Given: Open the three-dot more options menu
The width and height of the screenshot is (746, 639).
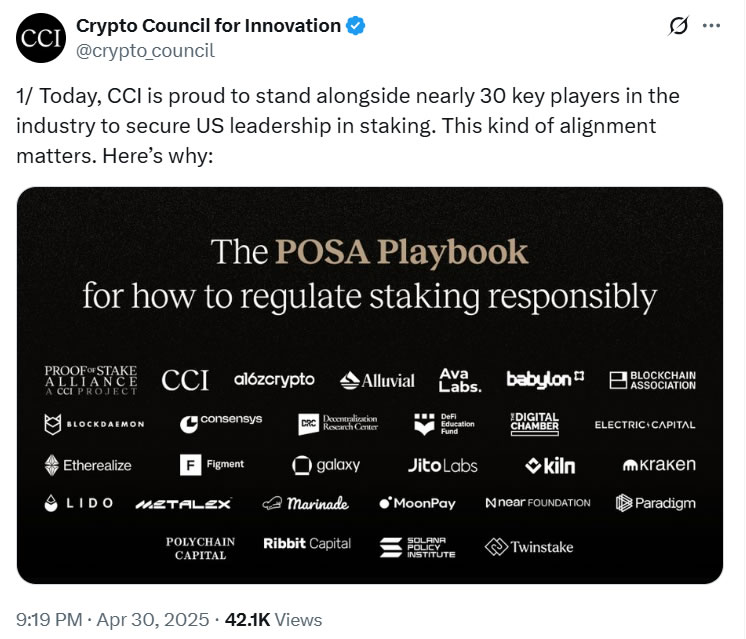Looking at the screenshot, I should click(x=711, y=27).
